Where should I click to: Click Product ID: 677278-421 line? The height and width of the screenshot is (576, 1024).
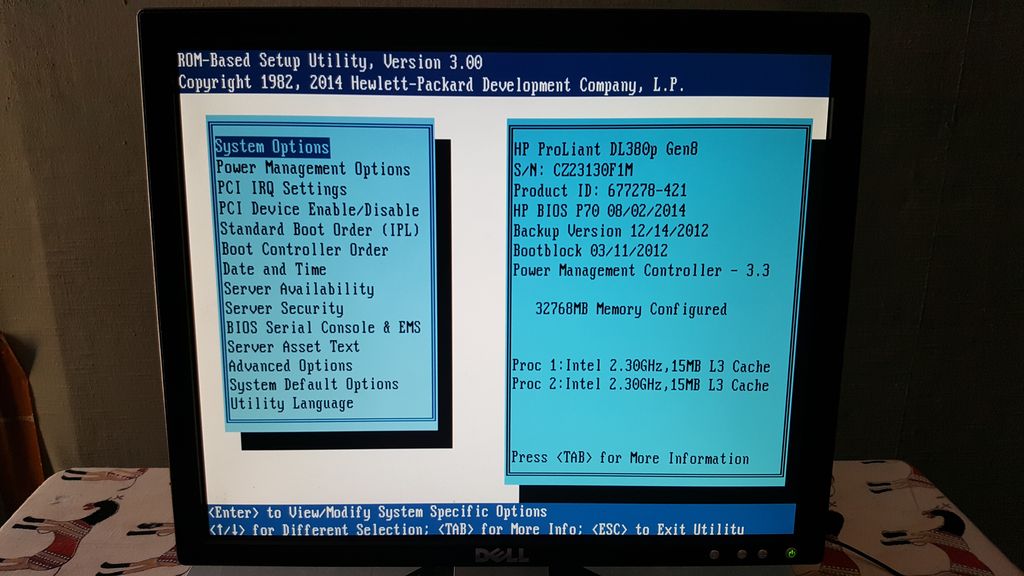click(x=600, y=191)
